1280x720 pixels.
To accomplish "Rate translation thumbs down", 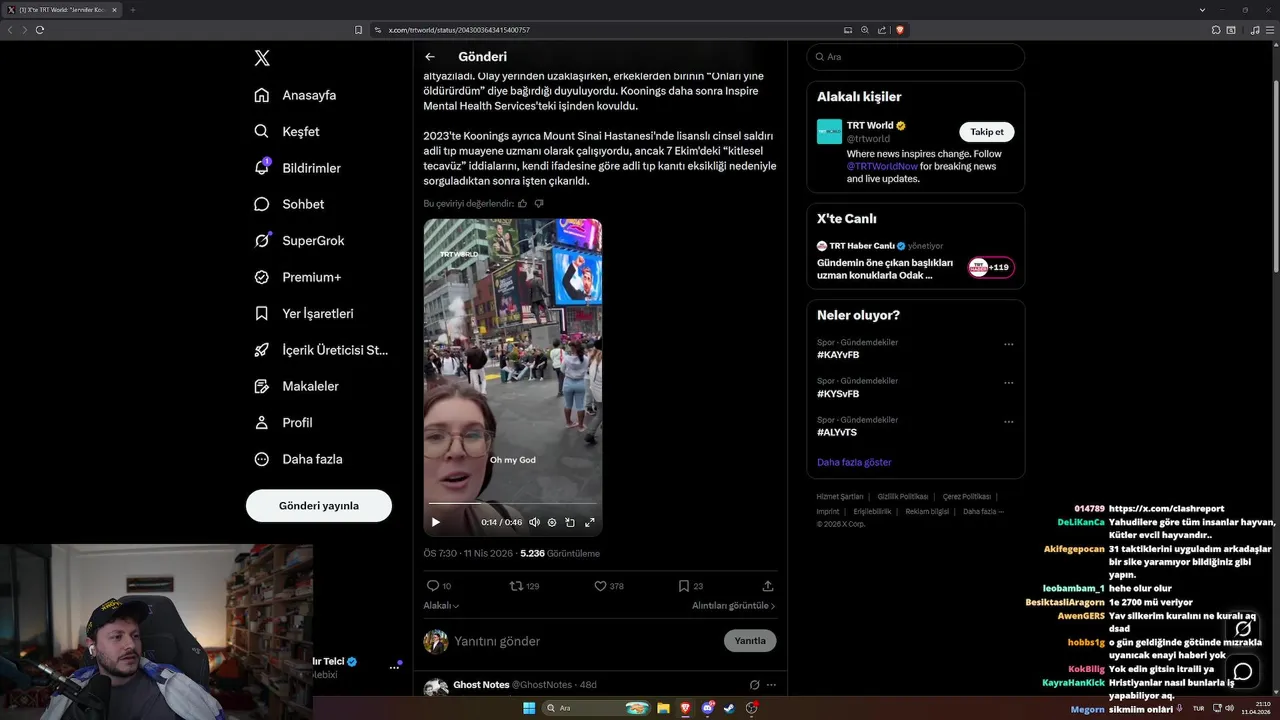I will coord(539,203).
